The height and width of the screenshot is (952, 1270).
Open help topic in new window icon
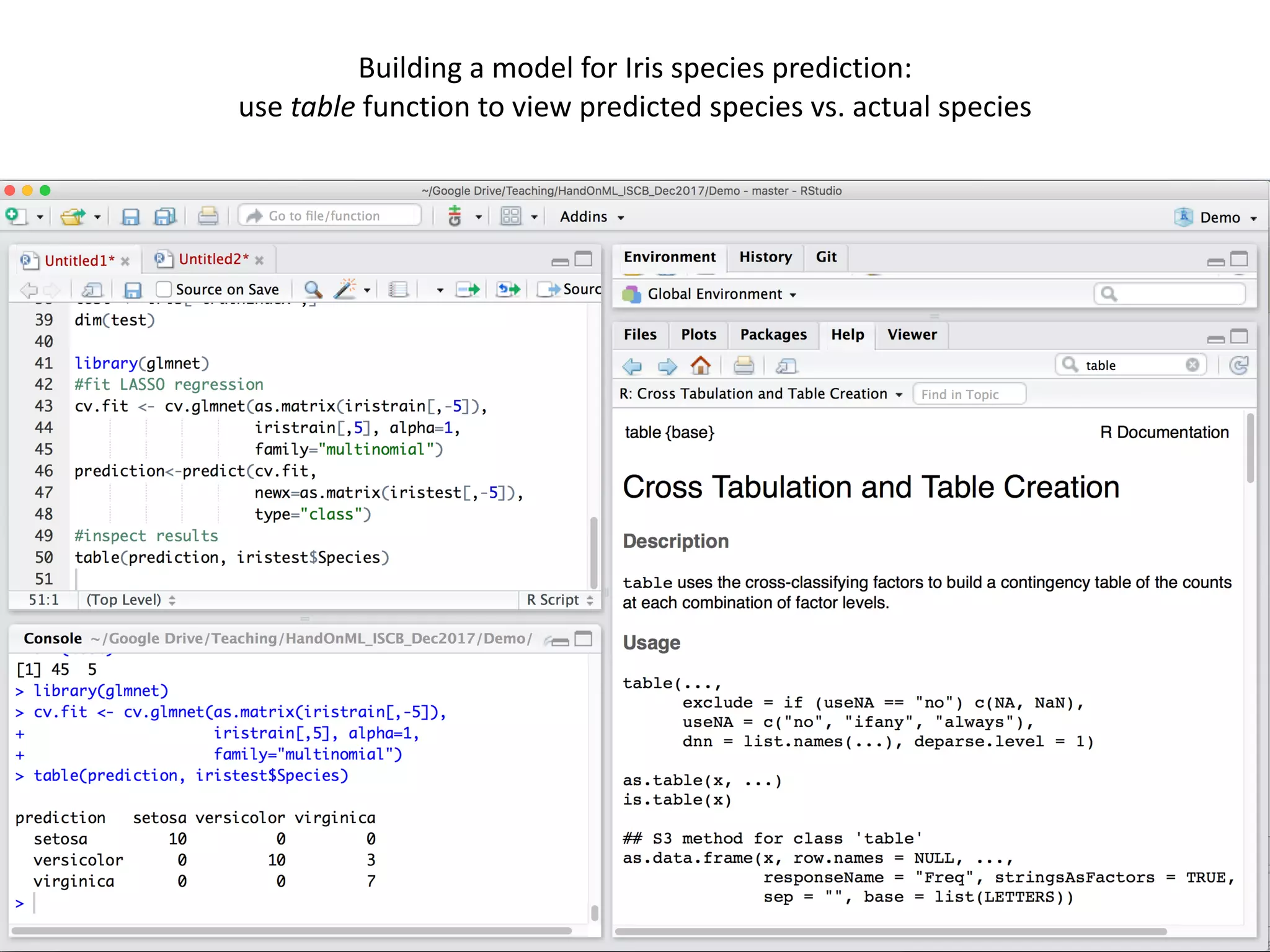pos(786,366)
